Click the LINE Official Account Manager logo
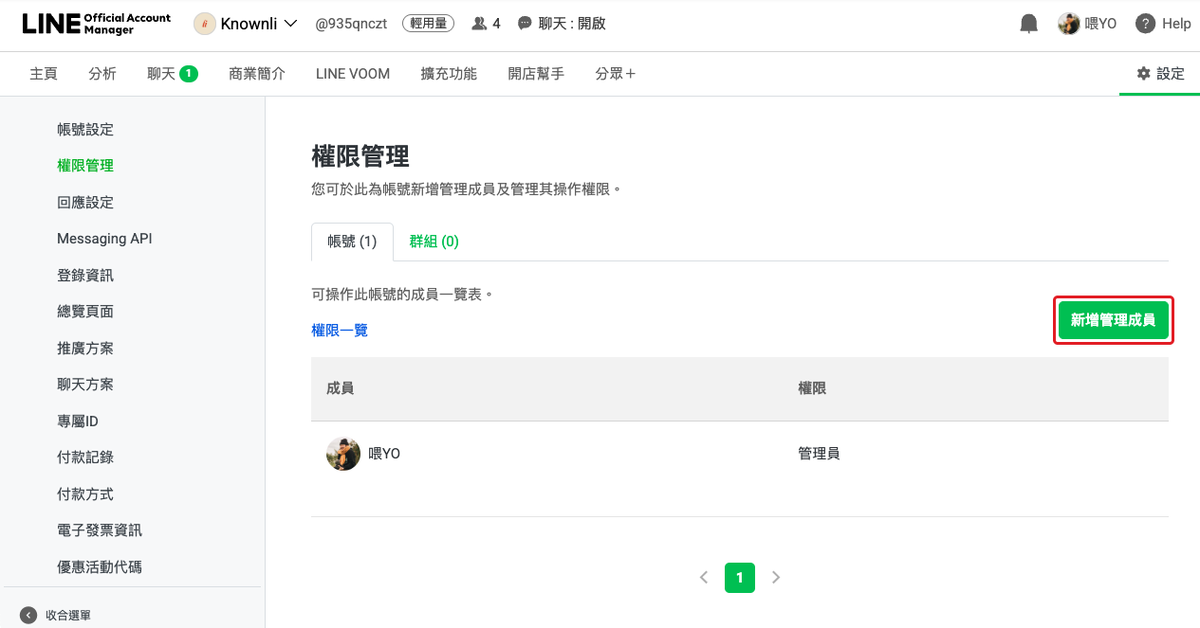The height and width of the screenshot is (628, 1200). click(x=97, y=24)
